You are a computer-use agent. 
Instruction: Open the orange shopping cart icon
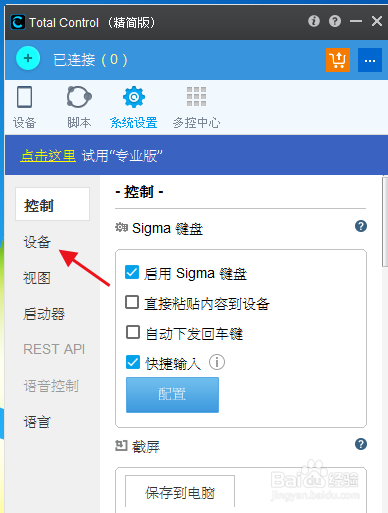(338, 60)
